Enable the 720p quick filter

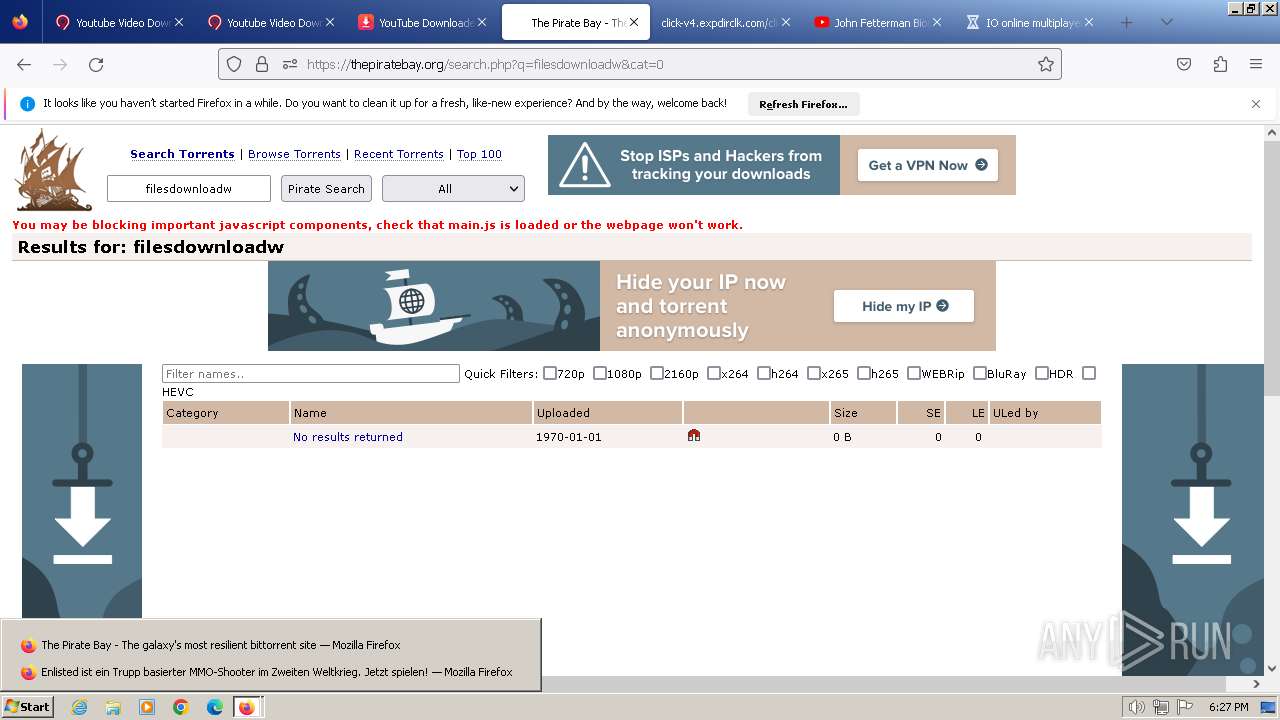point(550,373)
